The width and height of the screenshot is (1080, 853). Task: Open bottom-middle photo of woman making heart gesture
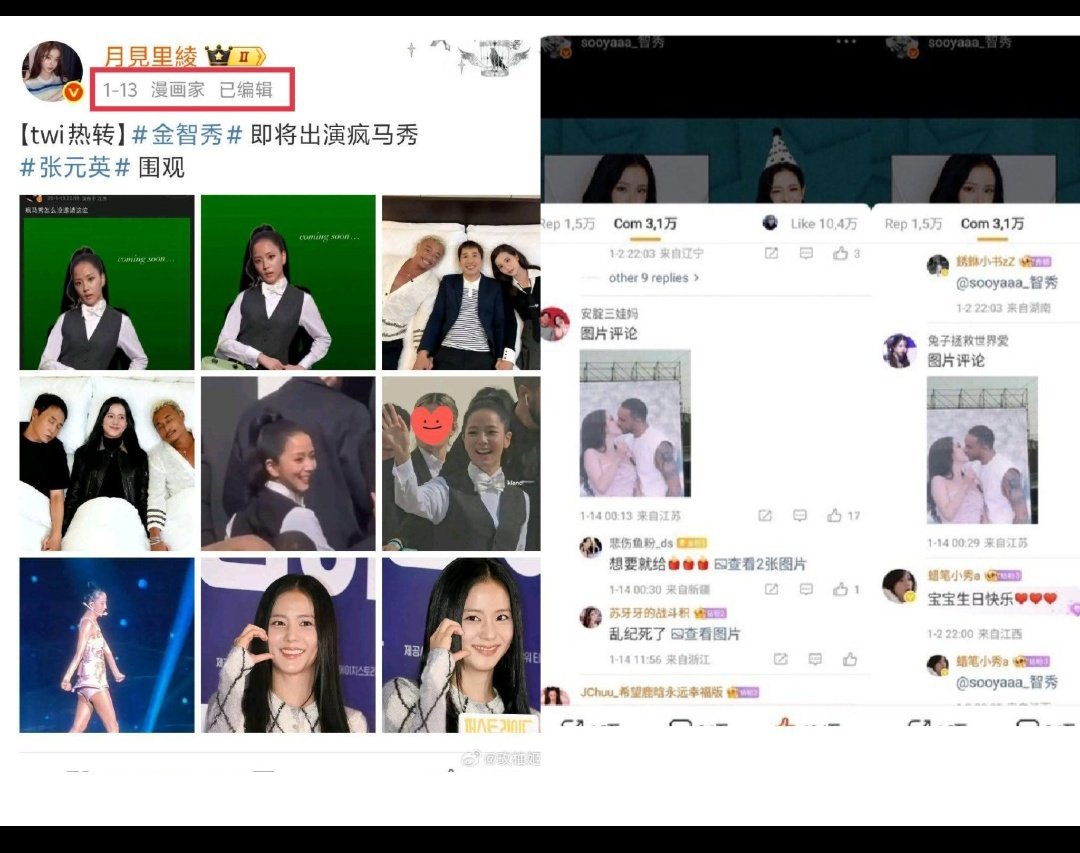(288, 645)
